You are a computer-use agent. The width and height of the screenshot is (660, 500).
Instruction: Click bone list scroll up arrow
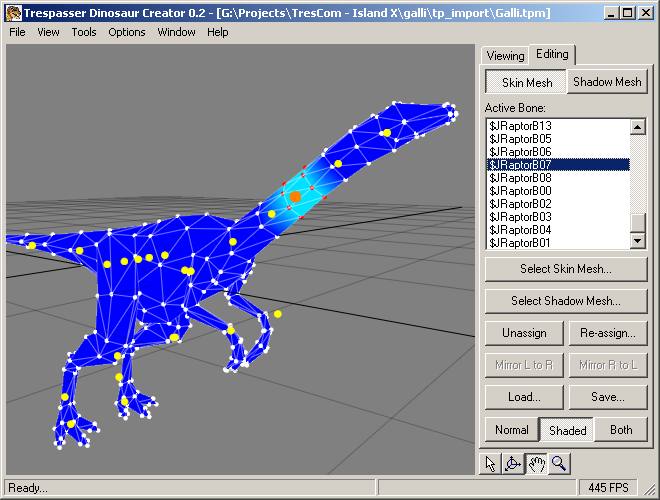tap(638, 127)
